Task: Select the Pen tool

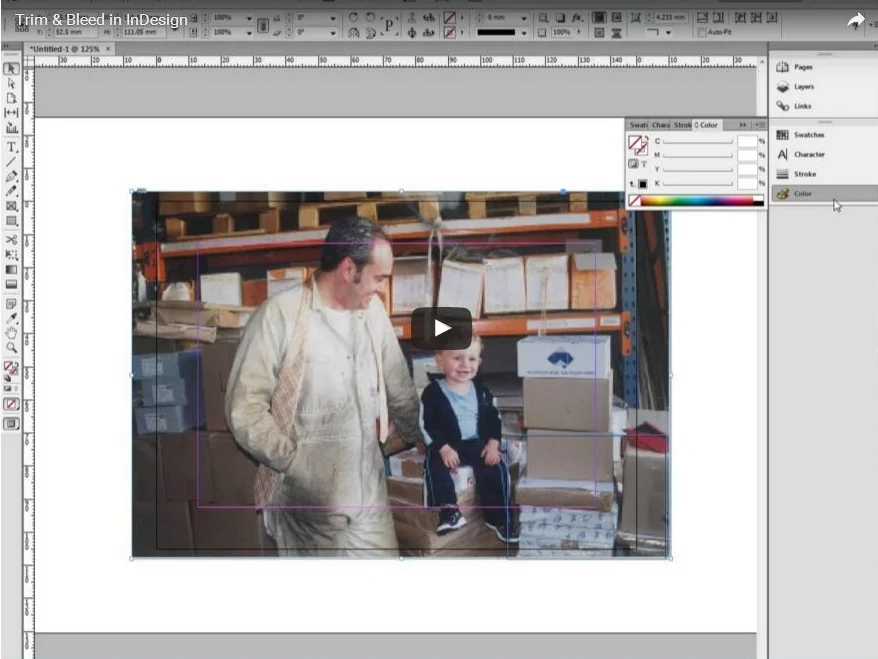Action: click(11, 176)
